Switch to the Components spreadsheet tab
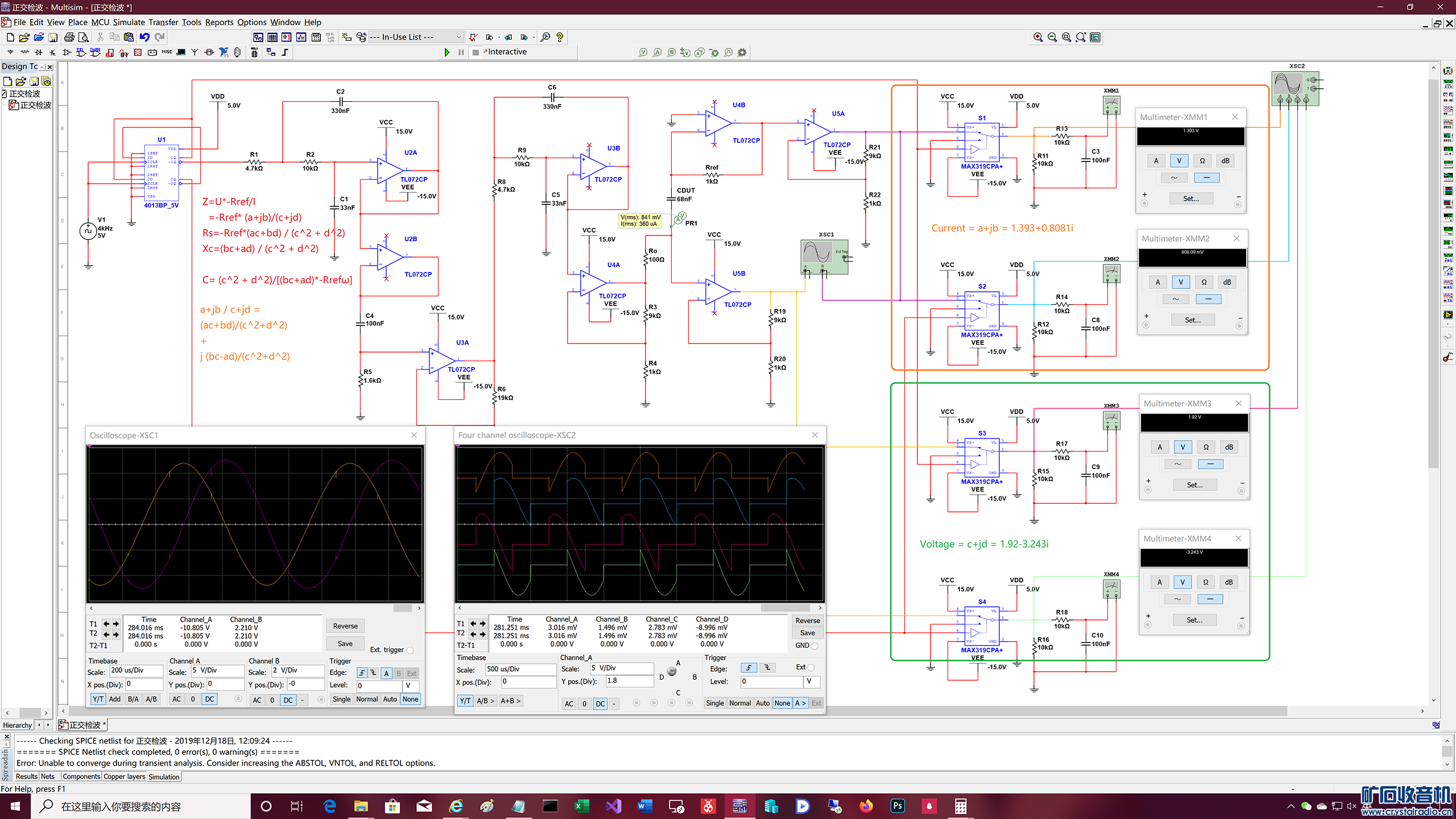1456x819 pixels. click(81, 776)
